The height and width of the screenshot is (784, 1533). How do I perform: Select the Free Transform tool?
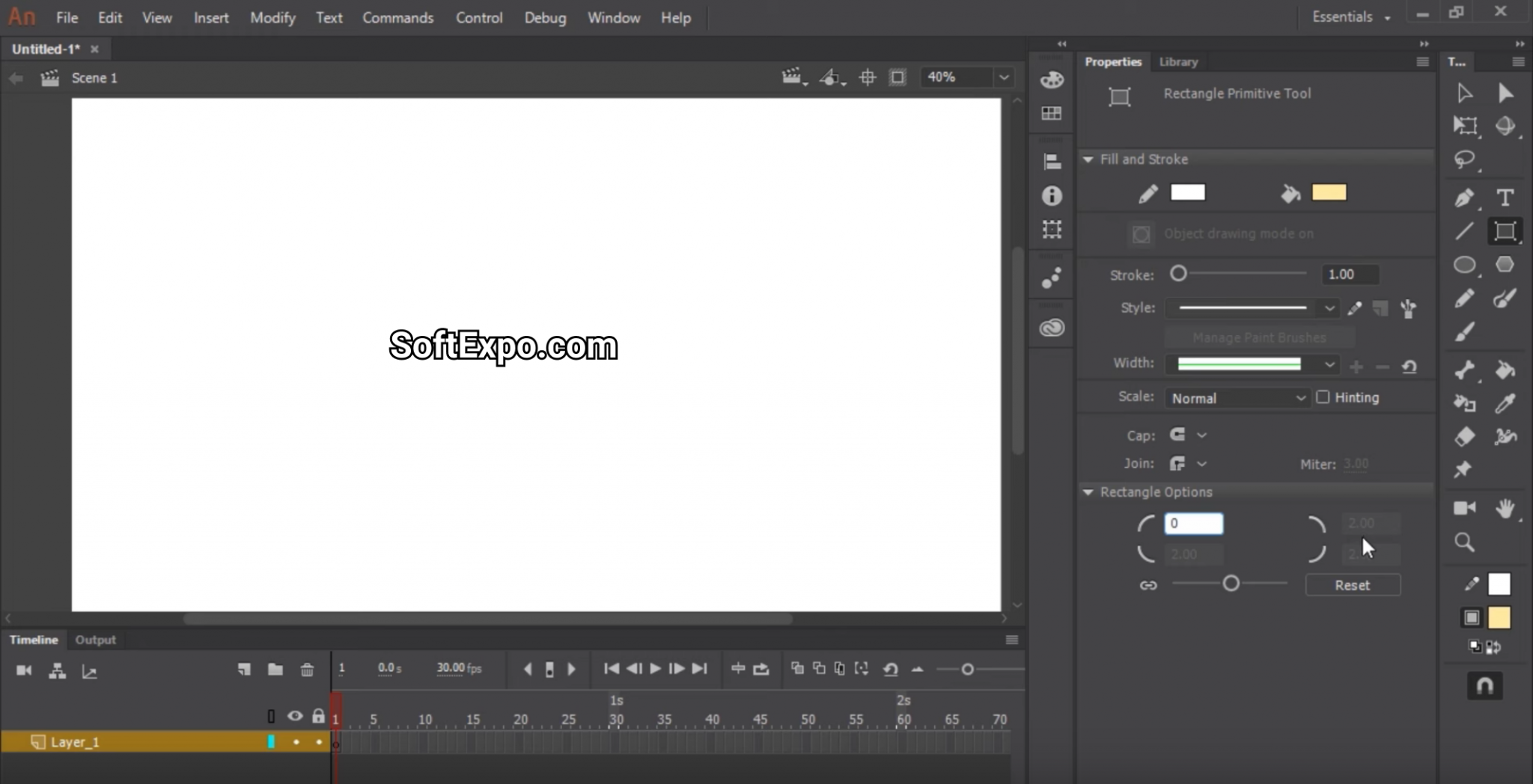[1465, 126]
